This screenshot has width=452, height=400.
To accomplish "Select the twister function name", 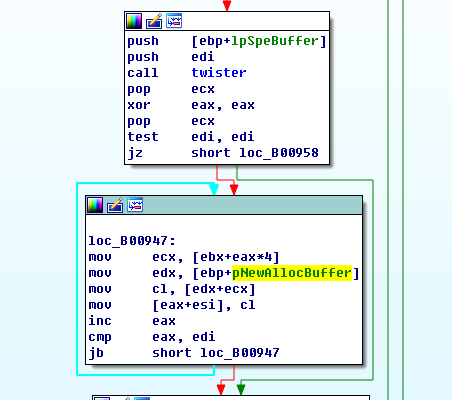I will click(x=219, y=73).
